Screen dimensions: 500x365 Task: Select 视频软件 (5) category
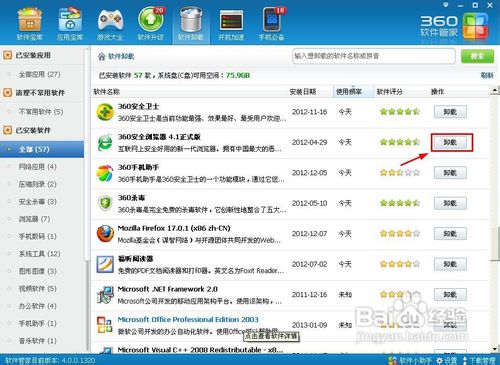(x=37, y=289)
